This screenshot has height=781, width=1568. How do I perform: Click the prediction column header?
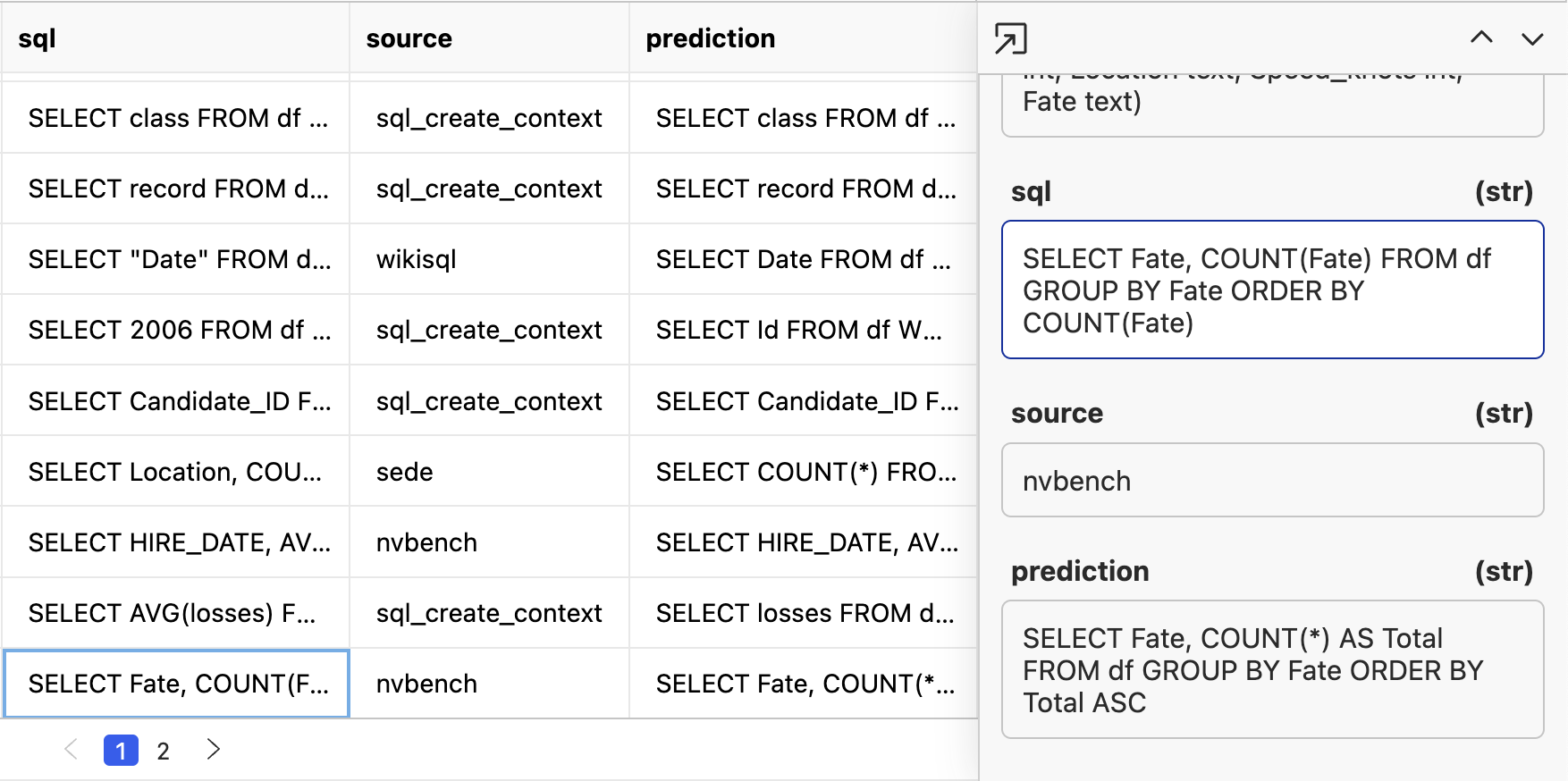coord(710,38)
